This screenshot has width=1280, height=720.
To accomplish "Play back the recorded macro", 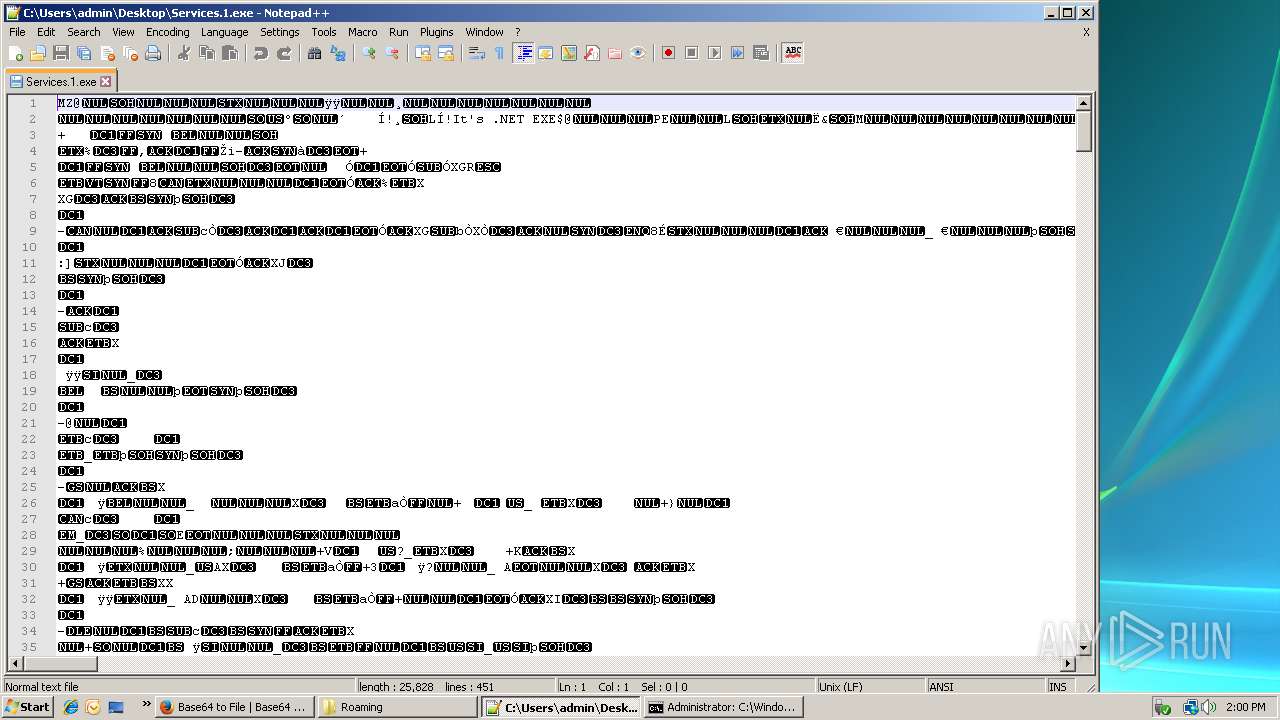I will point(714,53).
